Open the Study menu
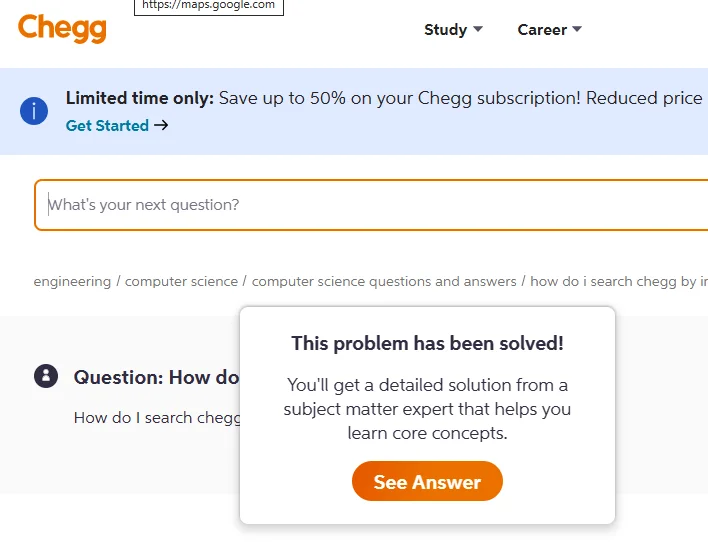The height and width of the screenshot is (542, 708). coord(453,30)
